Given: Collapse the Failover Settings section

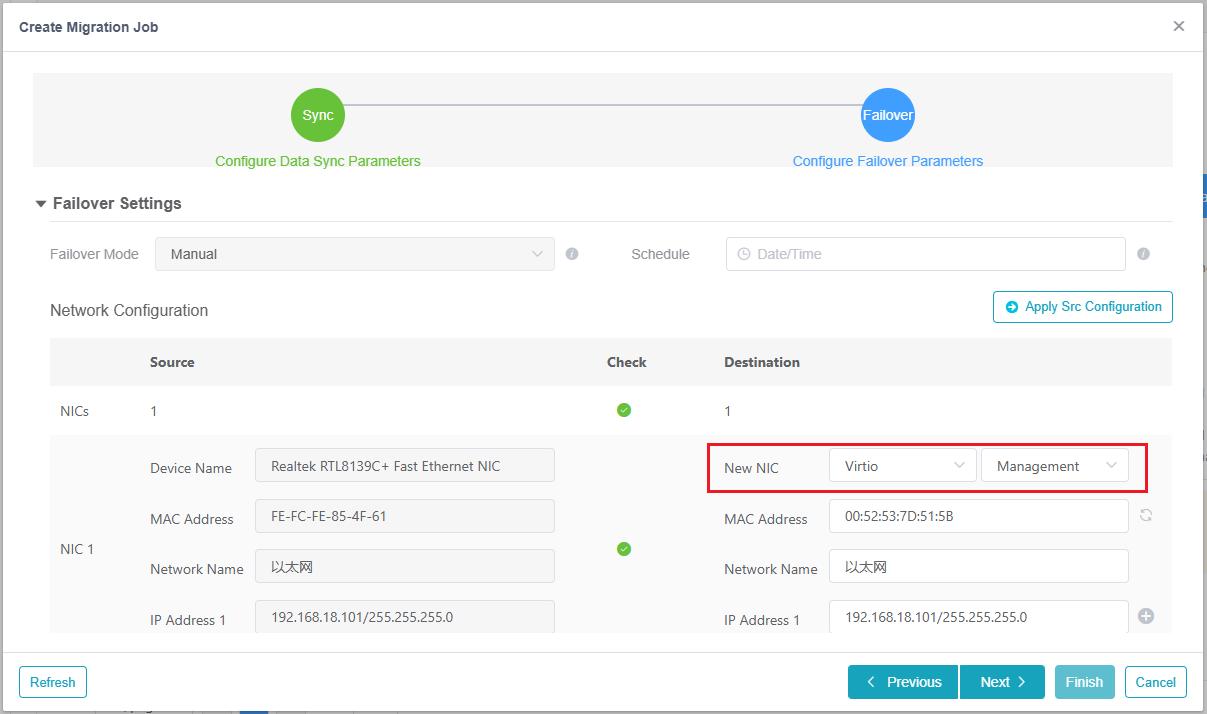Looking at the screenshot, I should point(41,204).
